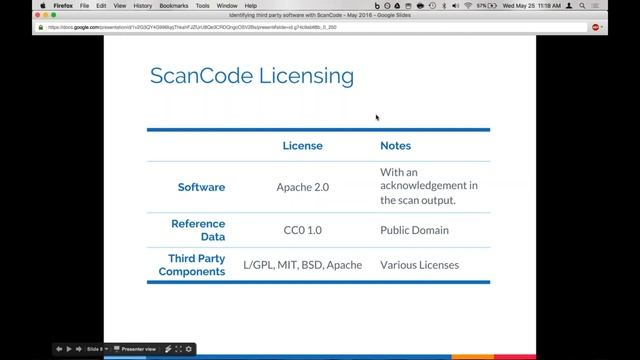The image size is (640, 360).
Task: Open the Help menu
Action: [x=251, y=6]
